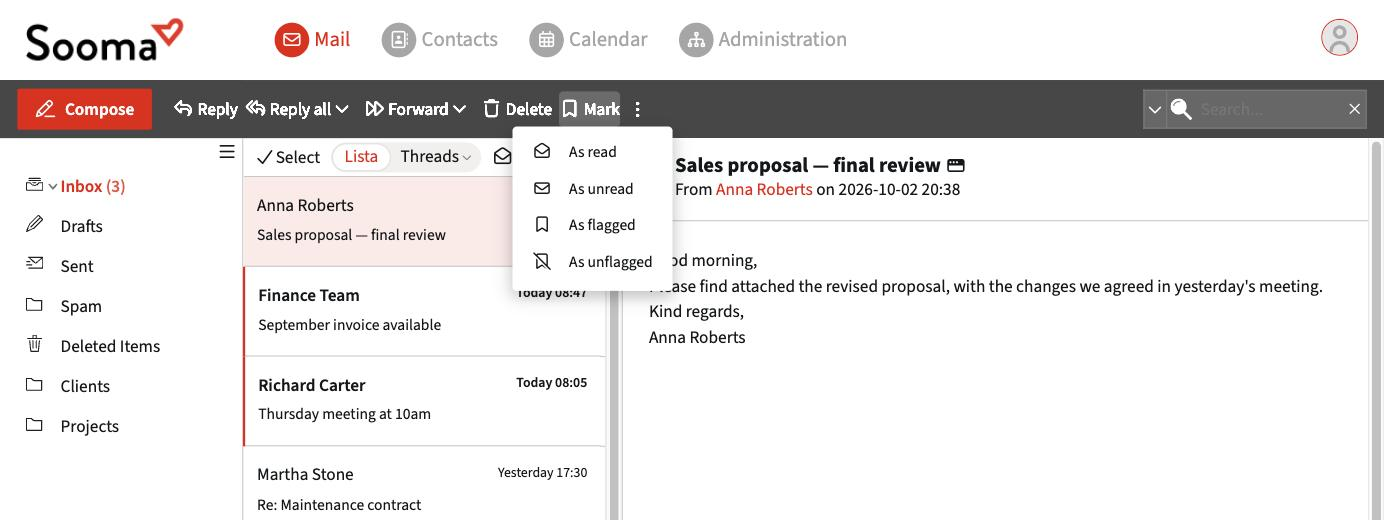Click the Sooma logo

point(105,40)
